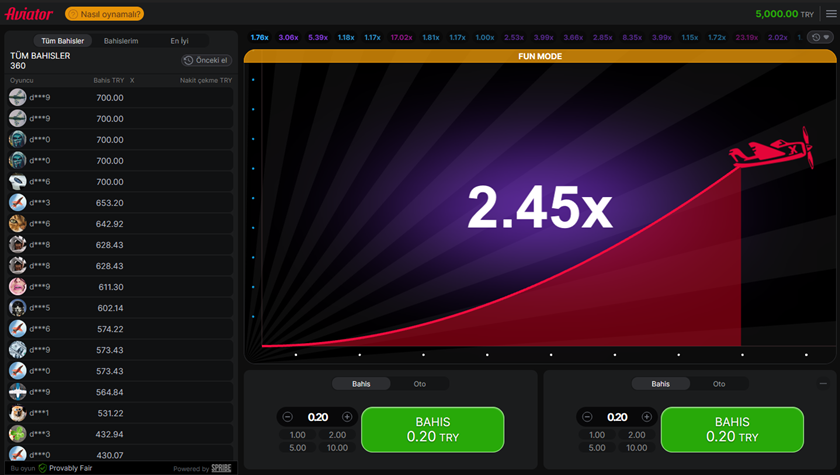The height and width of the screenshot is (475, 840).
Task: Increase bet amount in left bet panel
Action: [x=347, y=417]
